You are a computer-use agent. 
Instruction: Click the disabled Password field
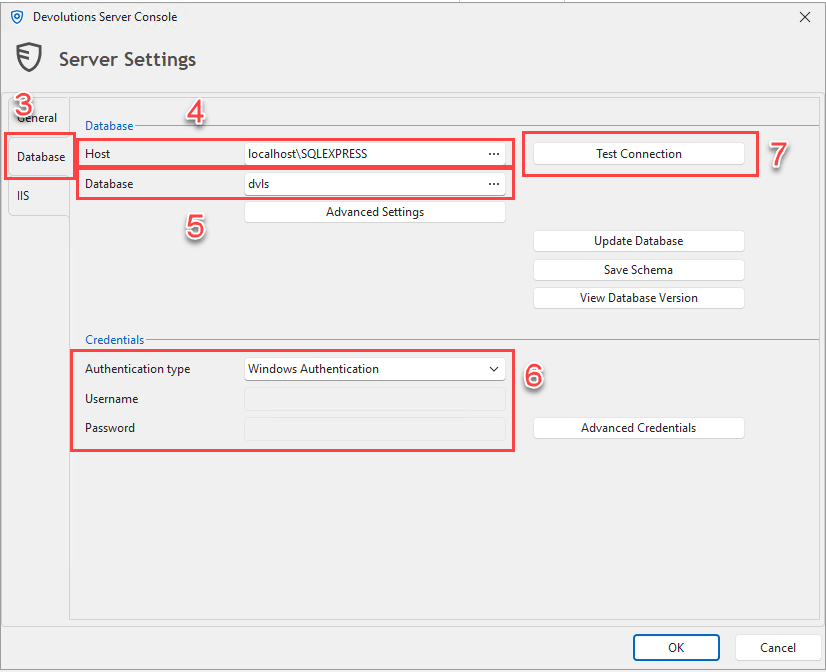pos(375,428)
